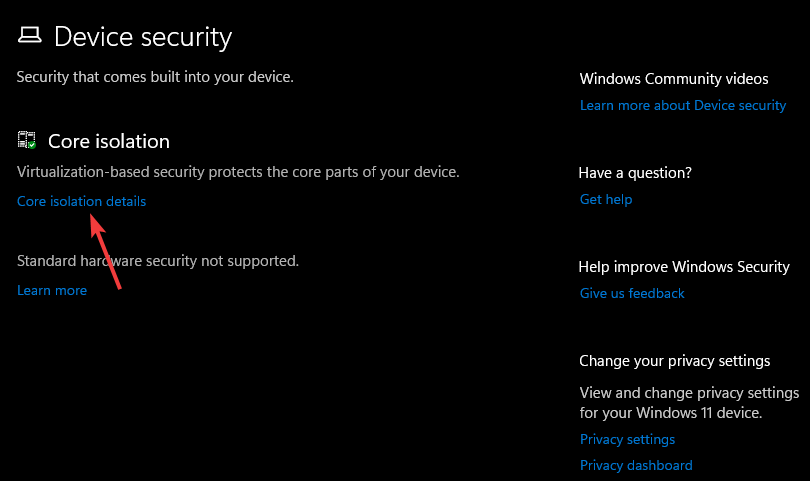Click the Core isolation chip icon

(27, 141)
